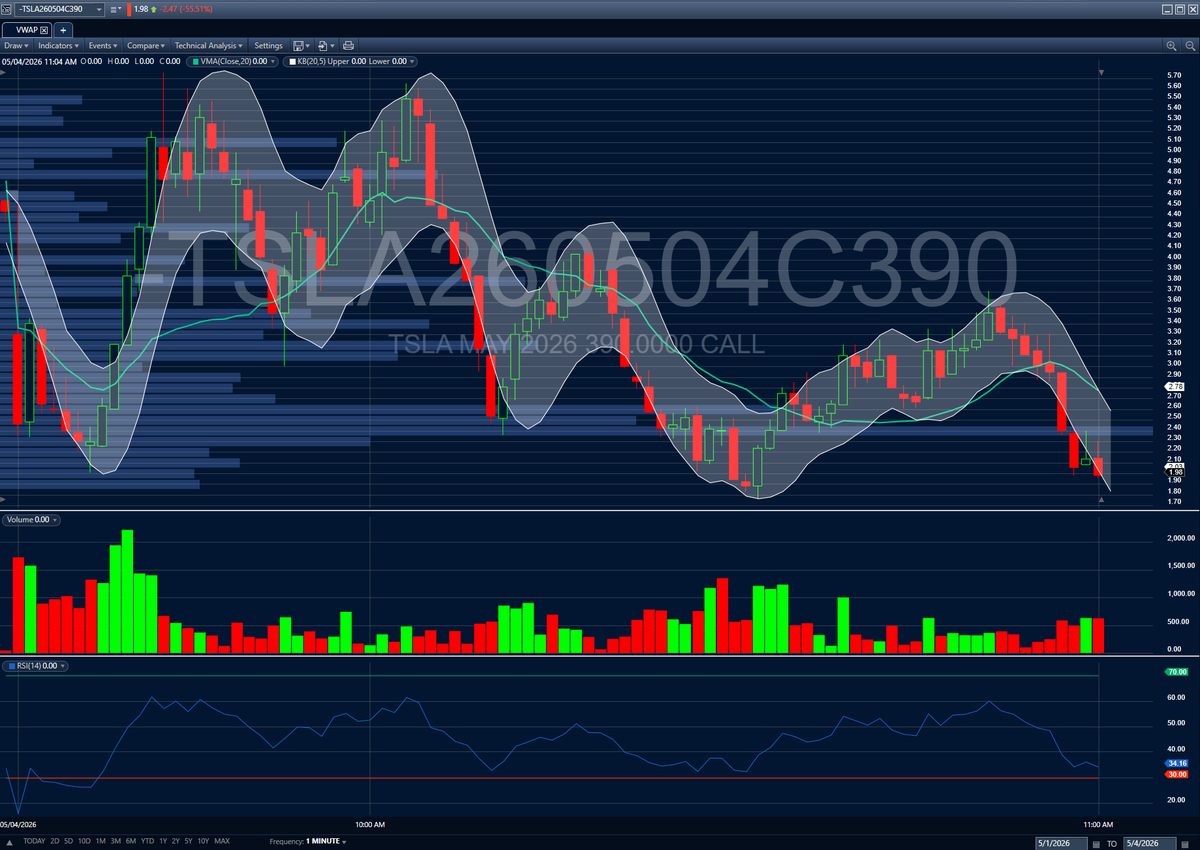1200x850 pixels.
Task: Open the start date calendar picker
Action: (x=1096, y=842)
